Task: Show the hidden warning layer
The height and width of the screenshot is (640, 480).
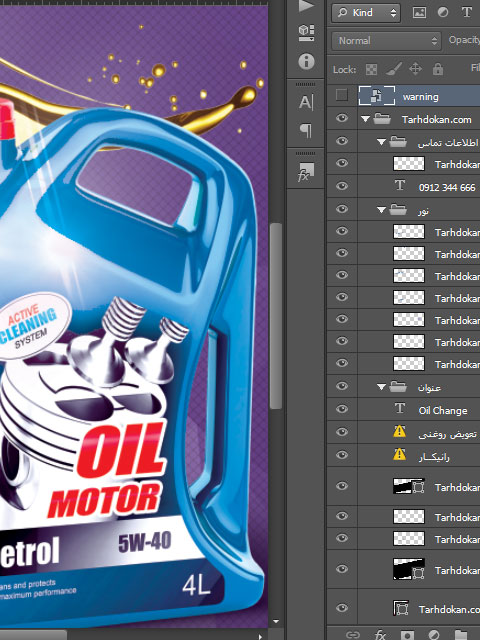Action: click(342, 96)
